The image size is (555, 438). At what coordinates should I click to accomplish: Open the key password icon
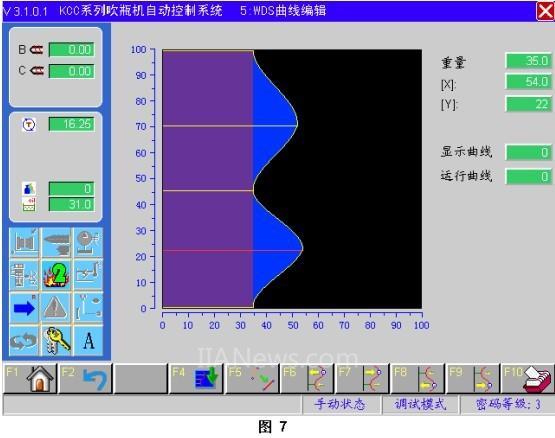coord(57,340)
